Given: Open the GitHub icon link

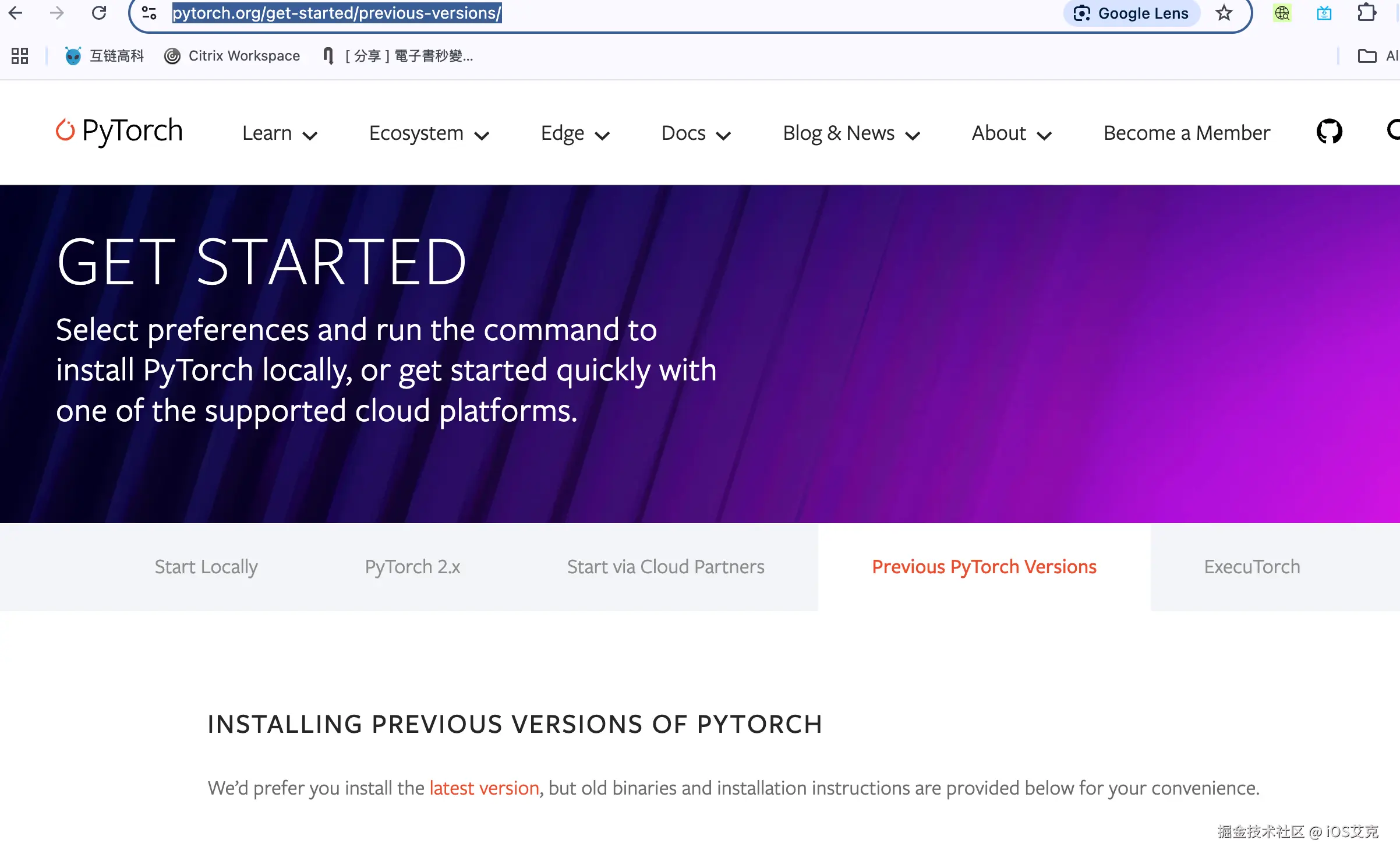Looking at the screenshot, I should pyautogui.click(x=1330, y=131).
